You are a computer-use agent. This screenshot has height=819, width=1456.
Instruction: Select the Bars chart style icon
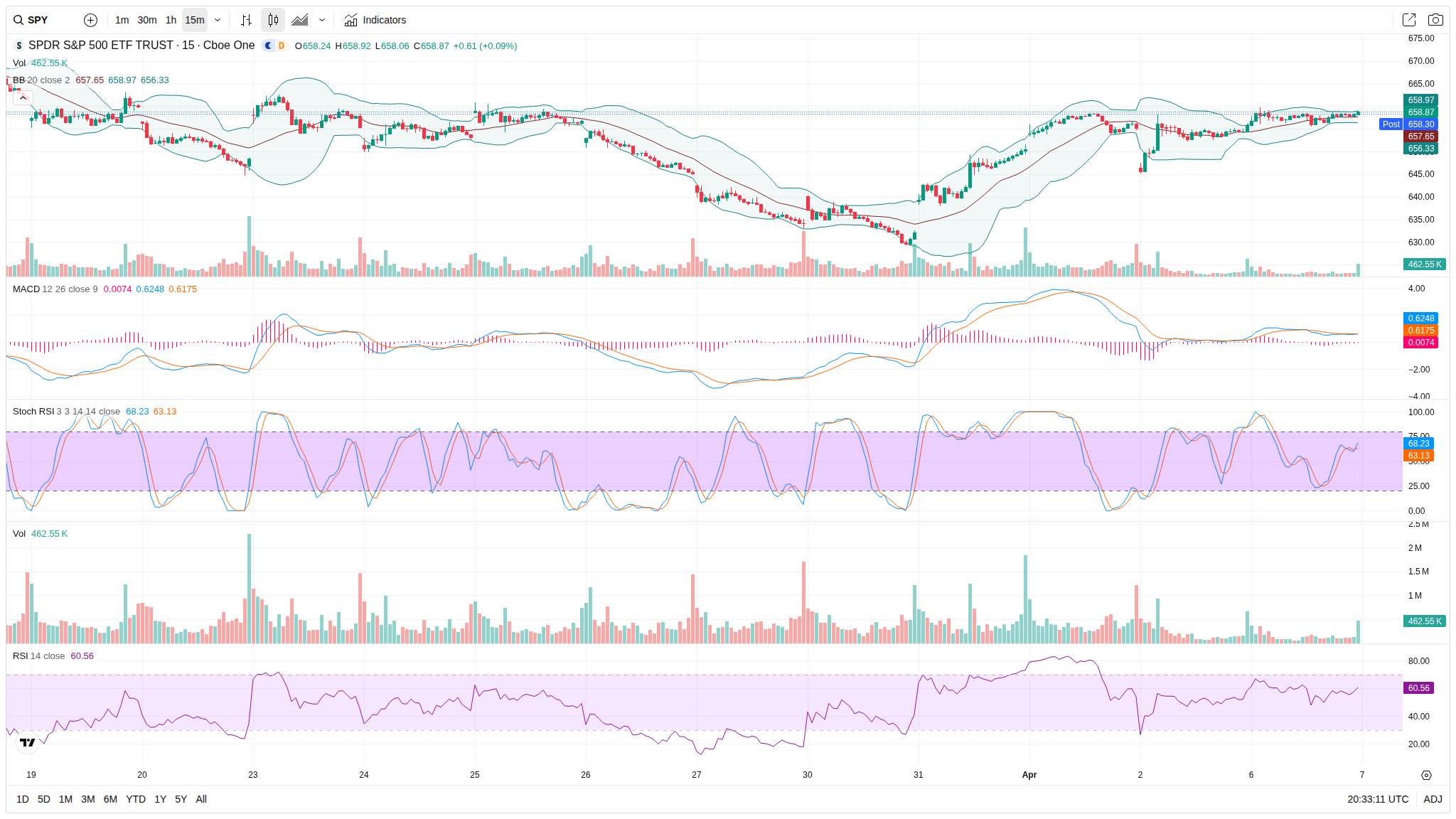click(246, 20)
